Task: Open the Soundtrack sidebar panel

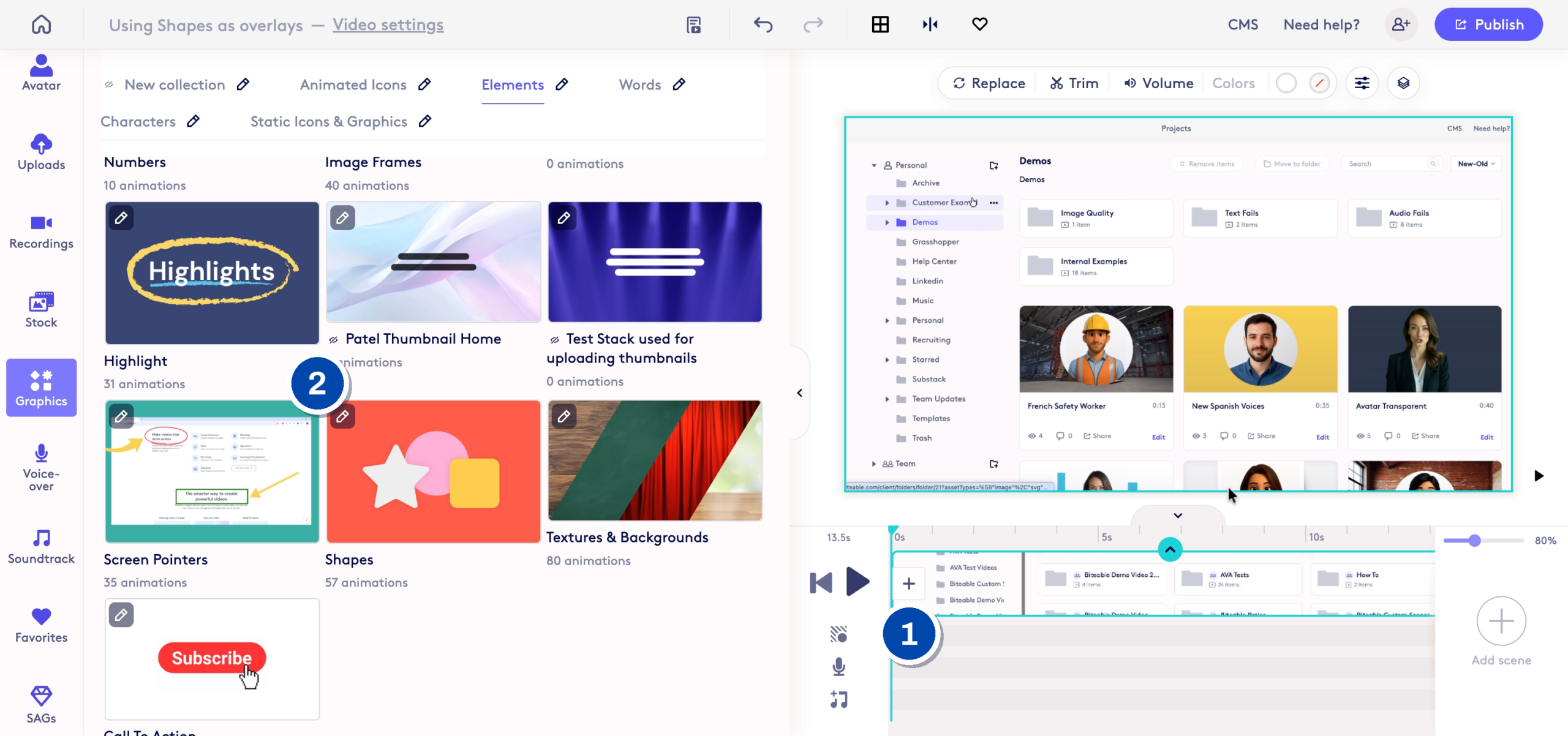Action: pos(41,547)
